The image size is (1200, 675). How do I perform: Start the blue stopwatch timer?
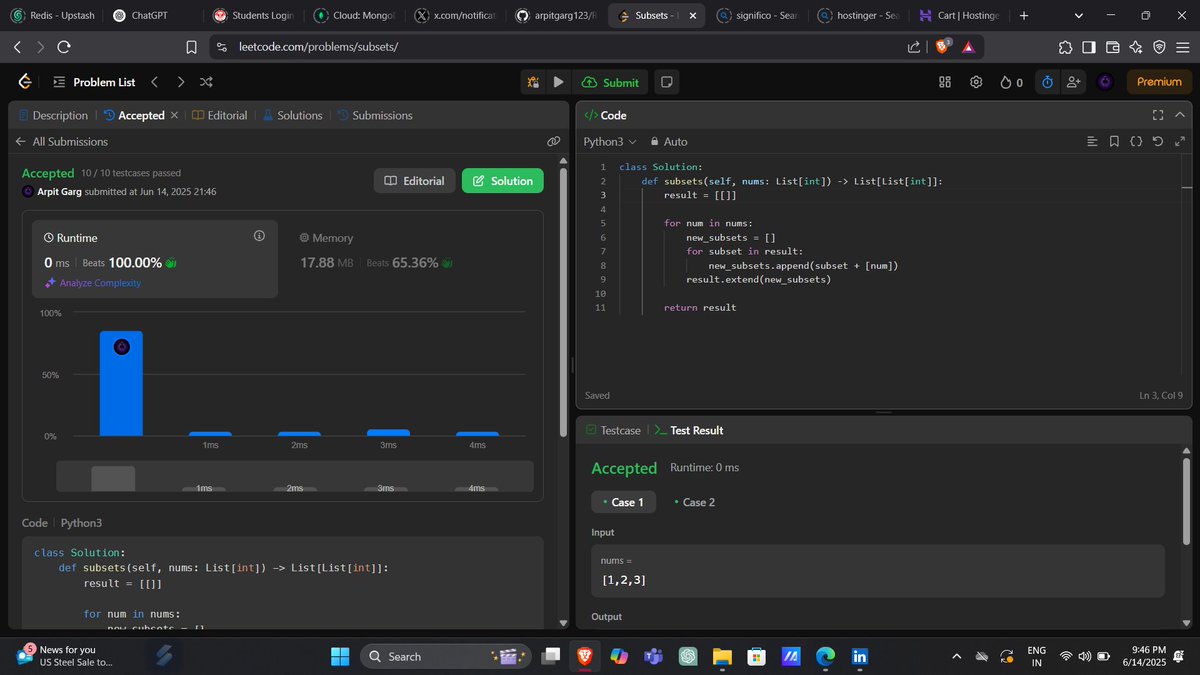click(1047, 82)
